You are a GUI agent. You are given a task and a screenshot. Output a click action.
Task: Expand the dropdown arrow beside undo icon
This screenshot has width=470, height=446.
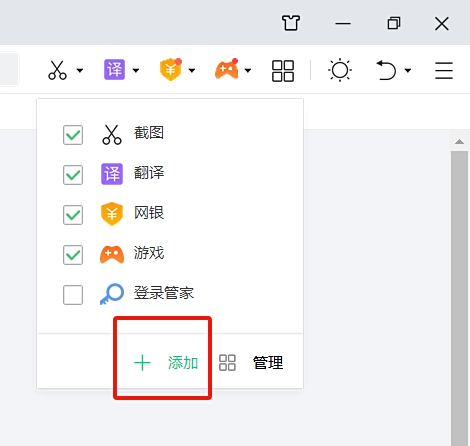click(x=408, y=70)
